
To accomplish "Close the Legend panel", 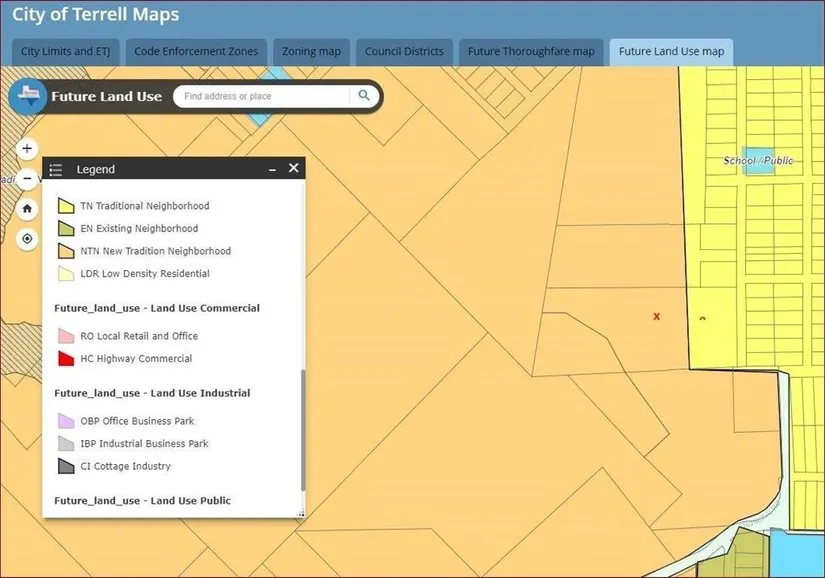I will [x=293, y=169].
